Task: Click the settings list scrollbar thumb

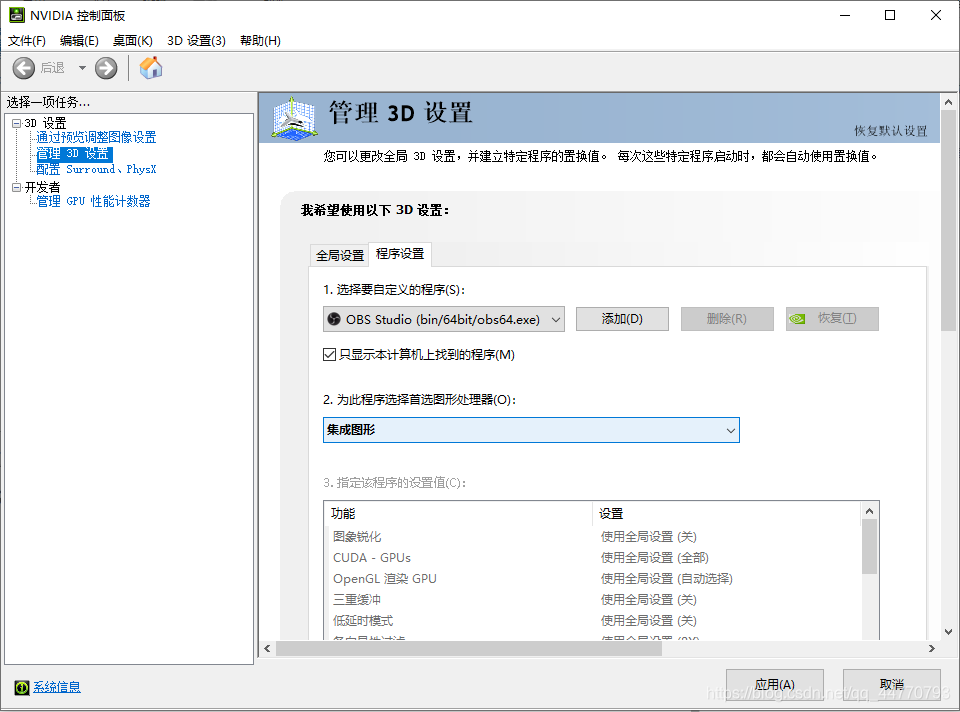Action: point(869,547)
